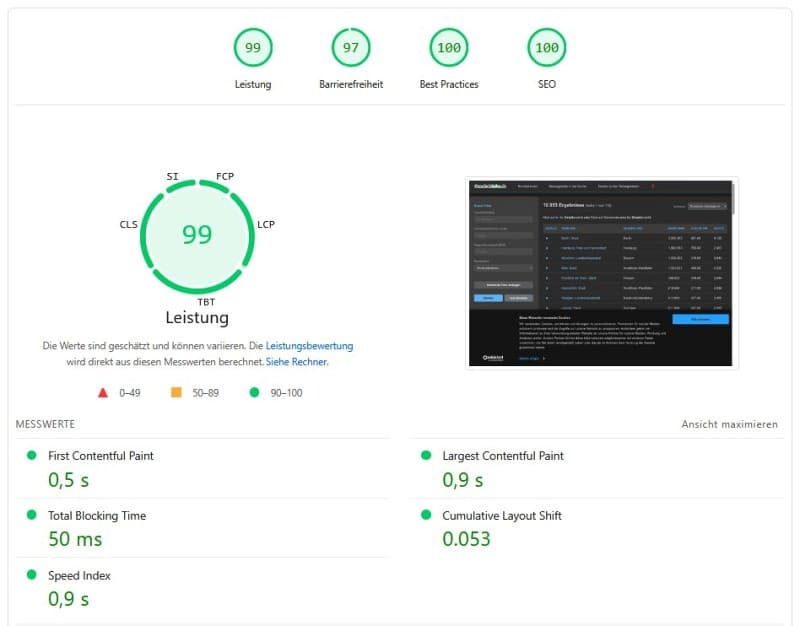This screenshot has height=626, width=800.
Task: Click the Barrierefreiheit score circle showing 97
Action: pyautogui.click(x=351, y=47)
